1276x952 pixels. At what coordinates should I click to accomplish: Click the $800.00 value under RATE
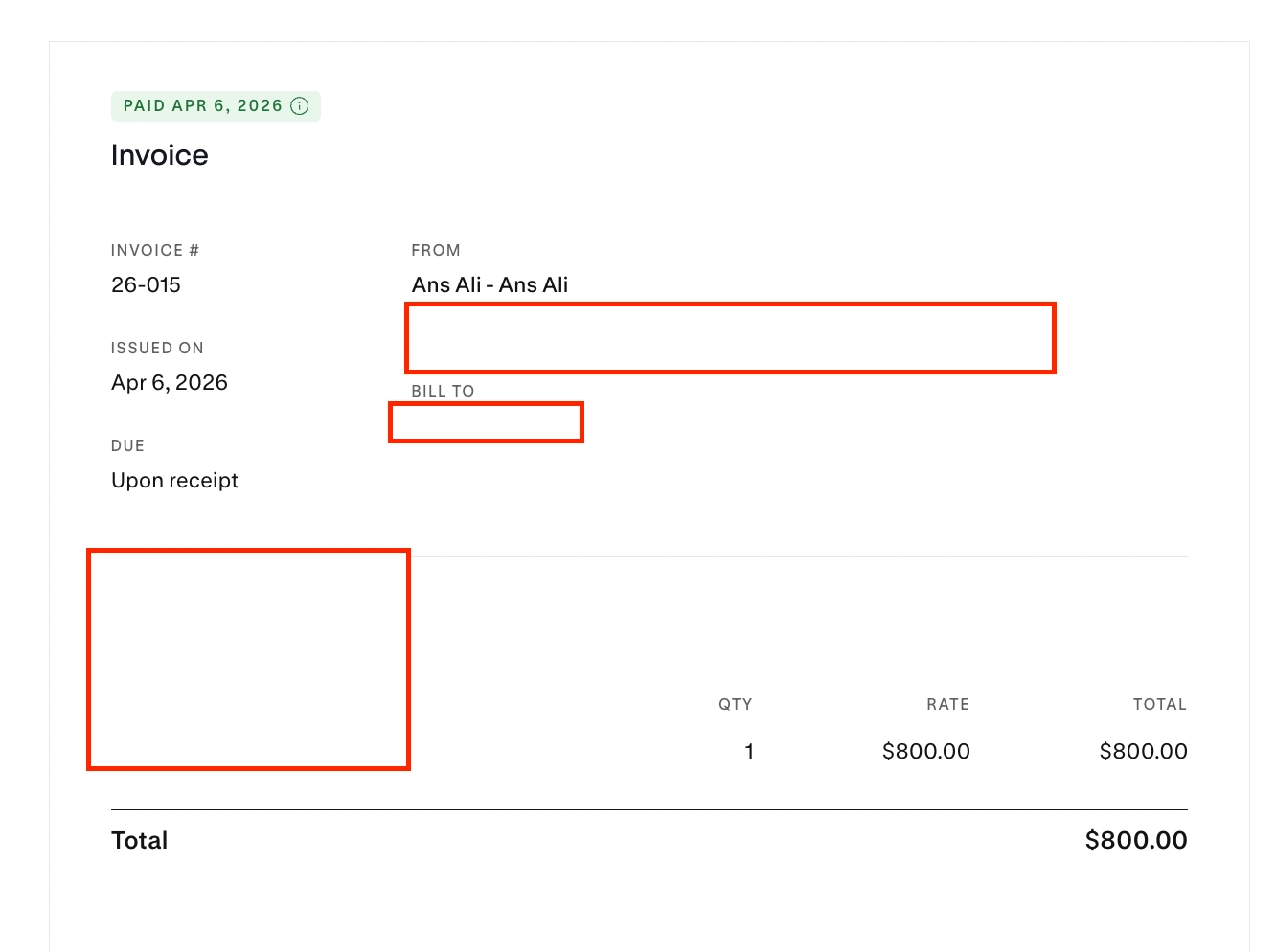coord(925,751)
